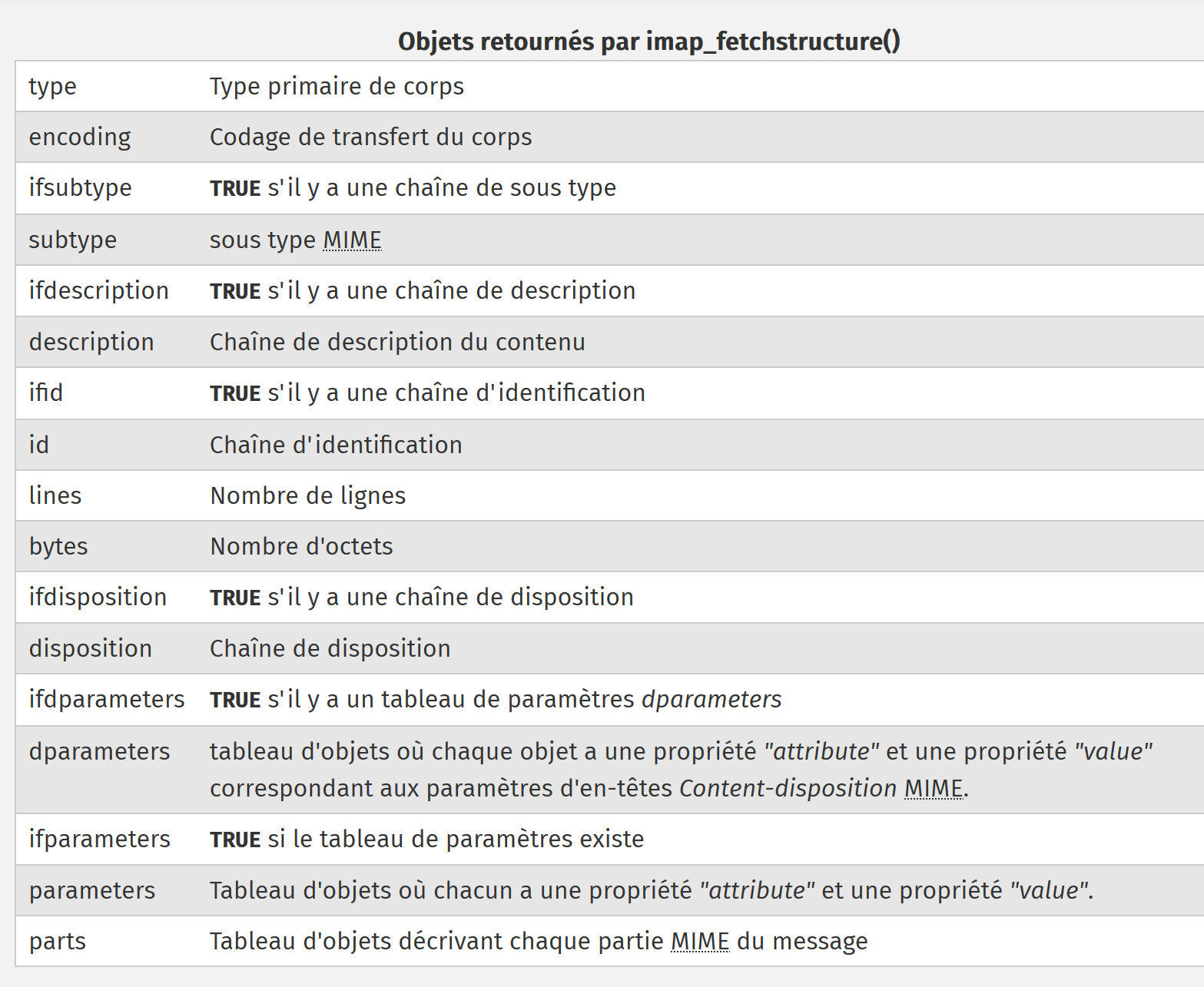This screenshot has height=987, width=1204.
Task: Click the "parts" property name
Action: tap(58, 942)
